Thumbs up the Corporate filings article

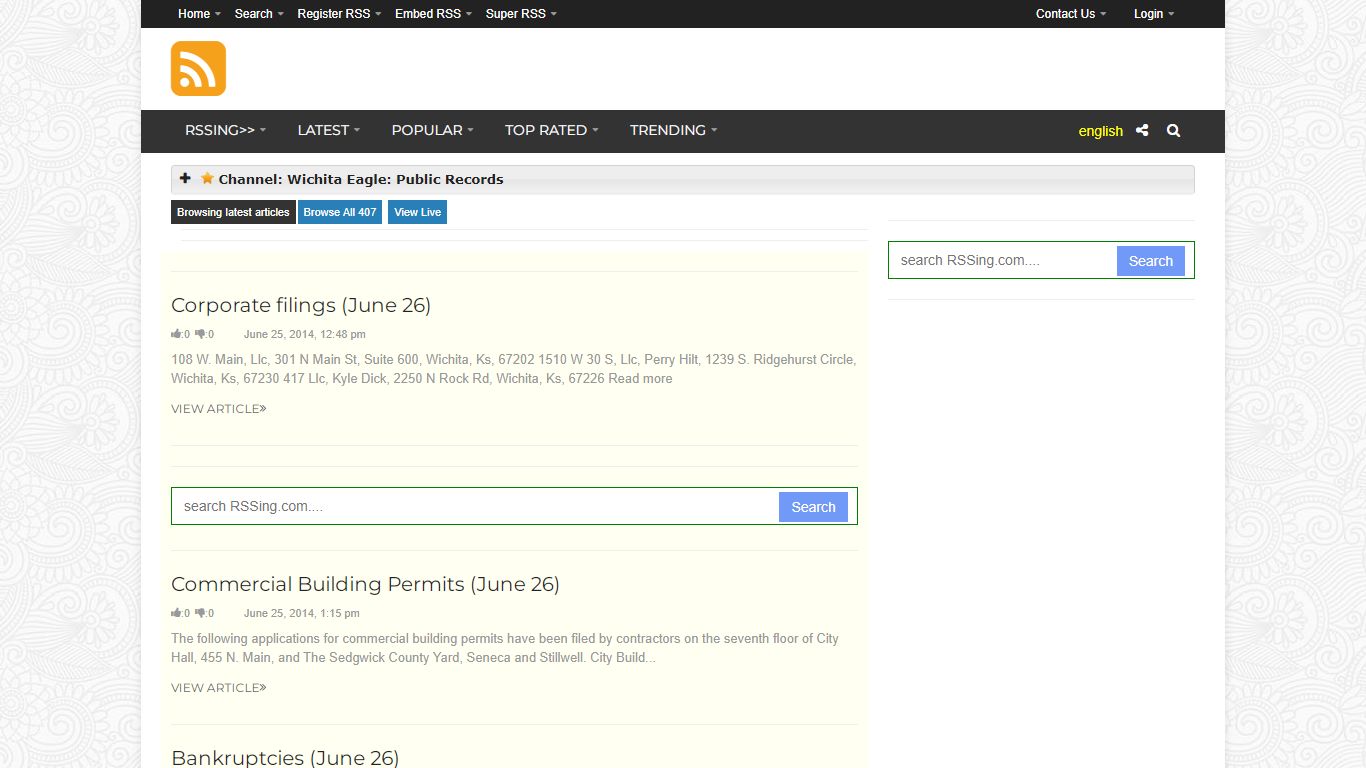point(177,334)
